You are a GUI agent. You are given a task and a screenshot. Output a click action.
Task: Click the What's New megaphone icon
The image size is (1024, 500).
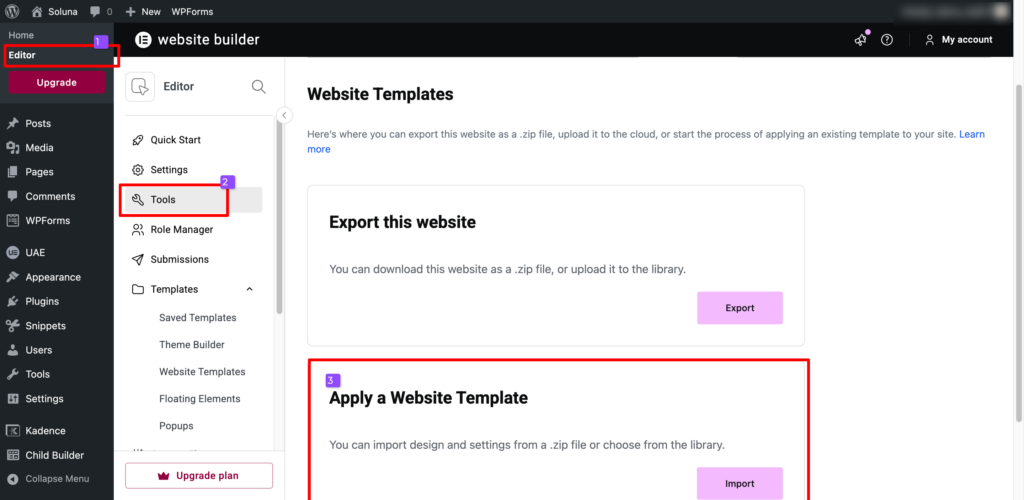860,40
